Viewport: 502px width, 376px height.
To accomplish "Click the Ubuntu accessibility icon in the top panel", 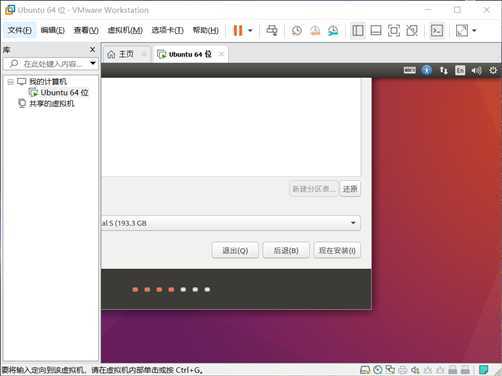I will coord(427,70).
